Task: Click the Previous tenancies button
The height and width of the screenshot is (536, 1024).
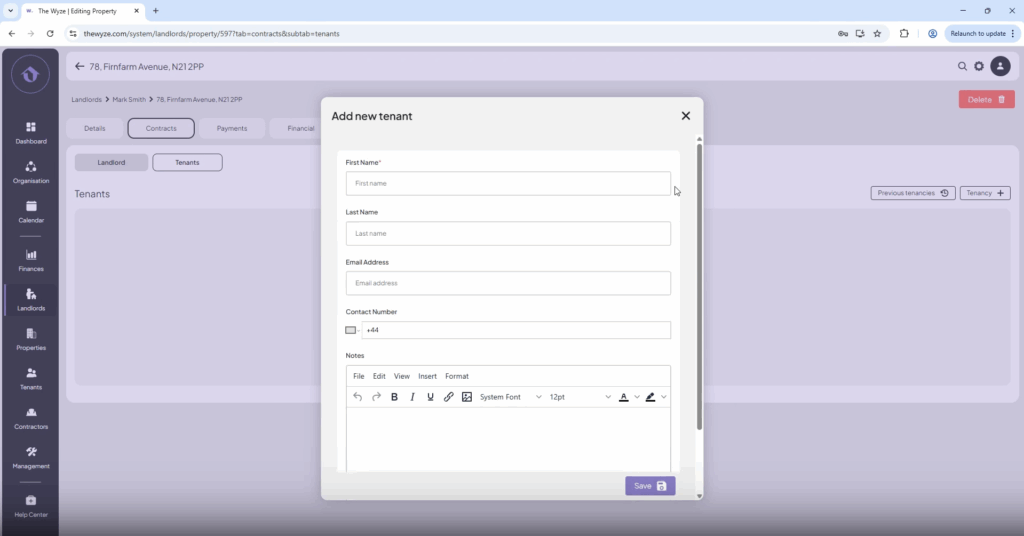Action: [913, 193]
